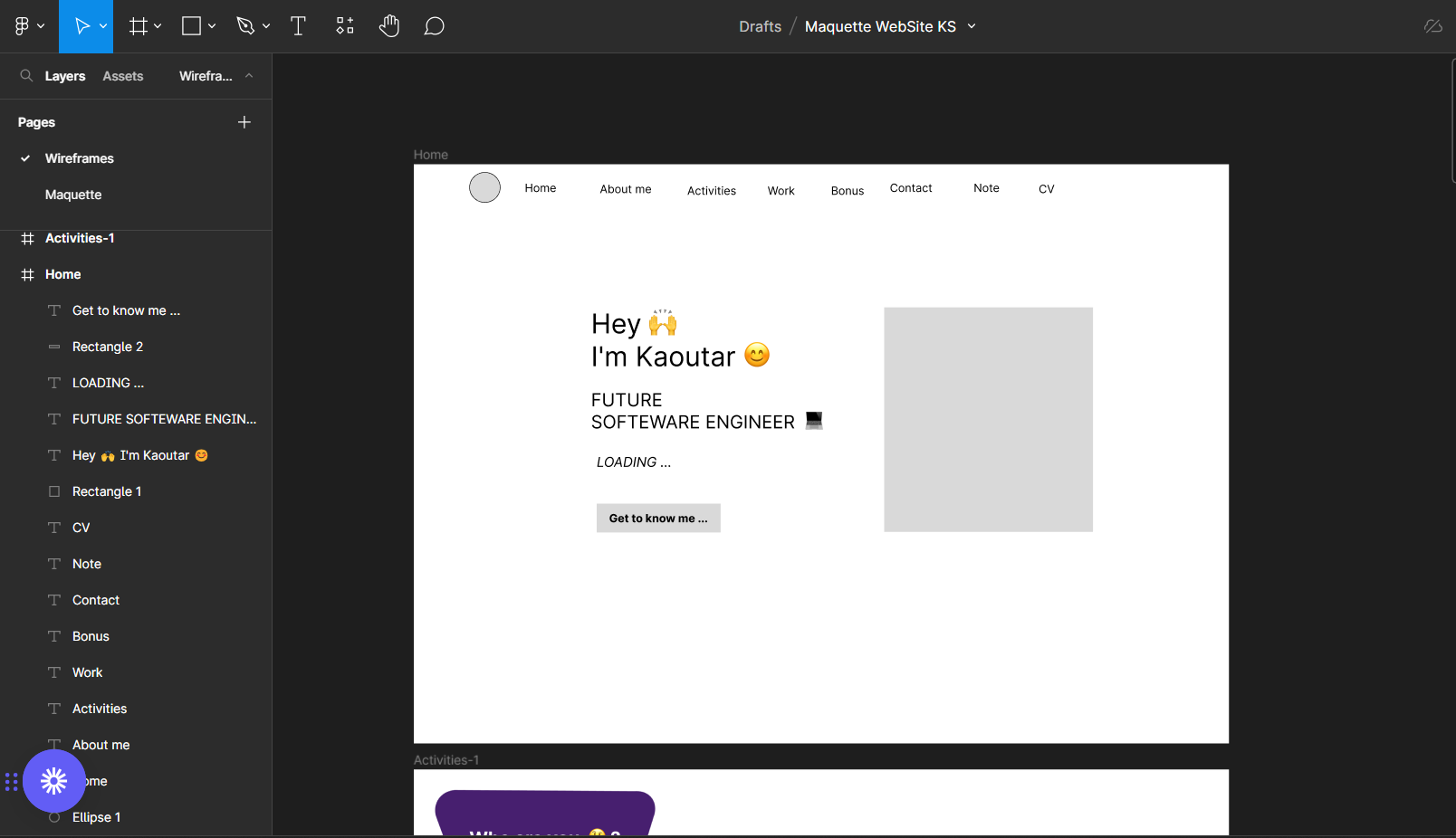This screenshot has width=1456, height=838.
Task: Select the Rectangle shape tool
Action: (x=191, y=26)
